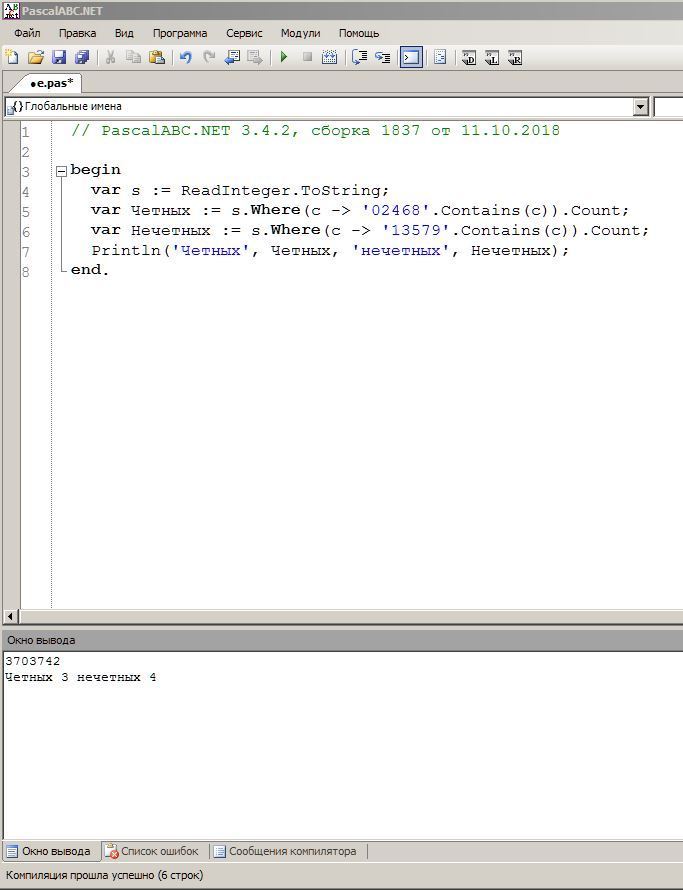683x890 pixels.
Task: Open the Файл menu
Action: point(27,33)
